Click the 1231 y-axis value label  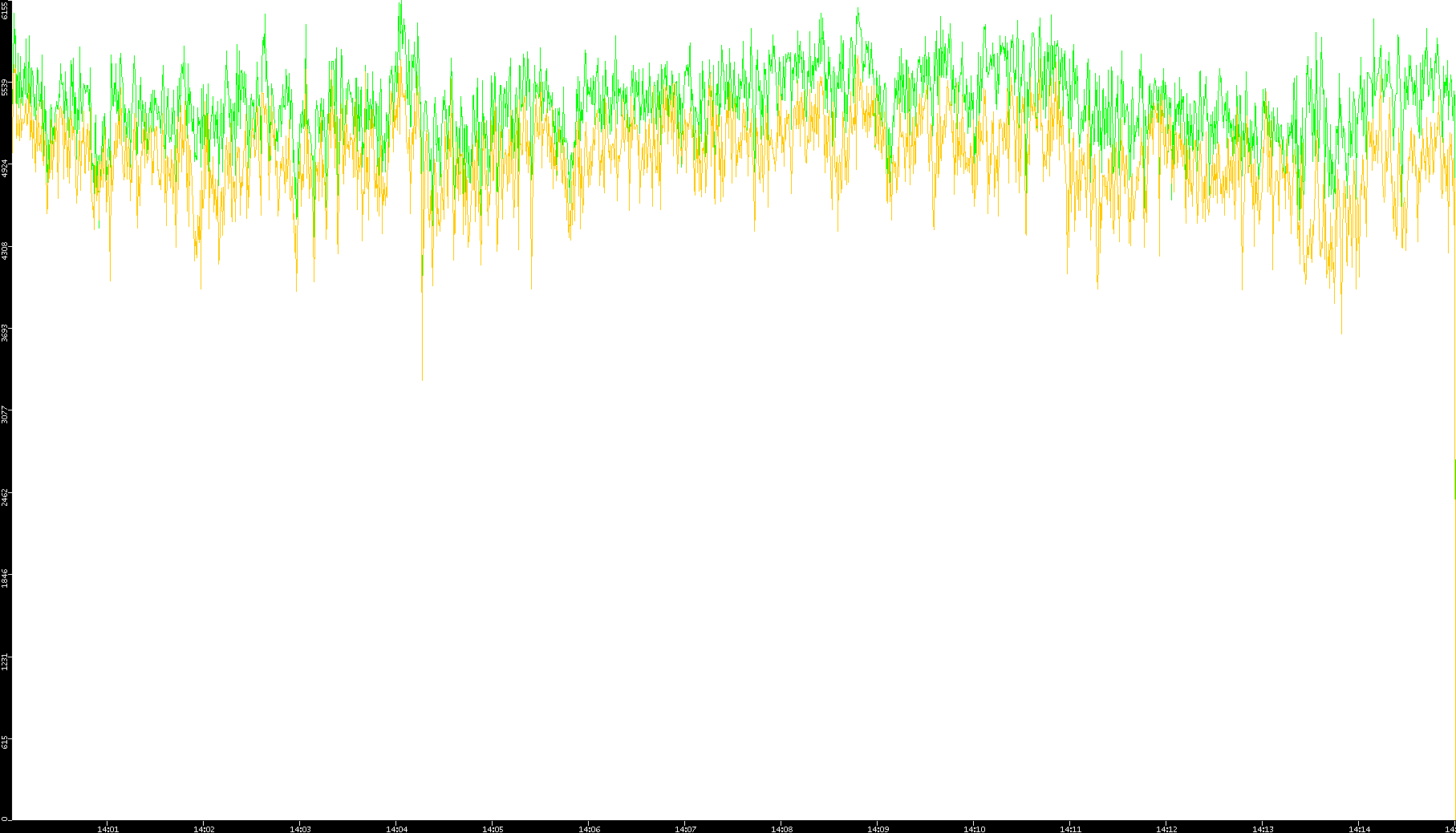(5, 661)
